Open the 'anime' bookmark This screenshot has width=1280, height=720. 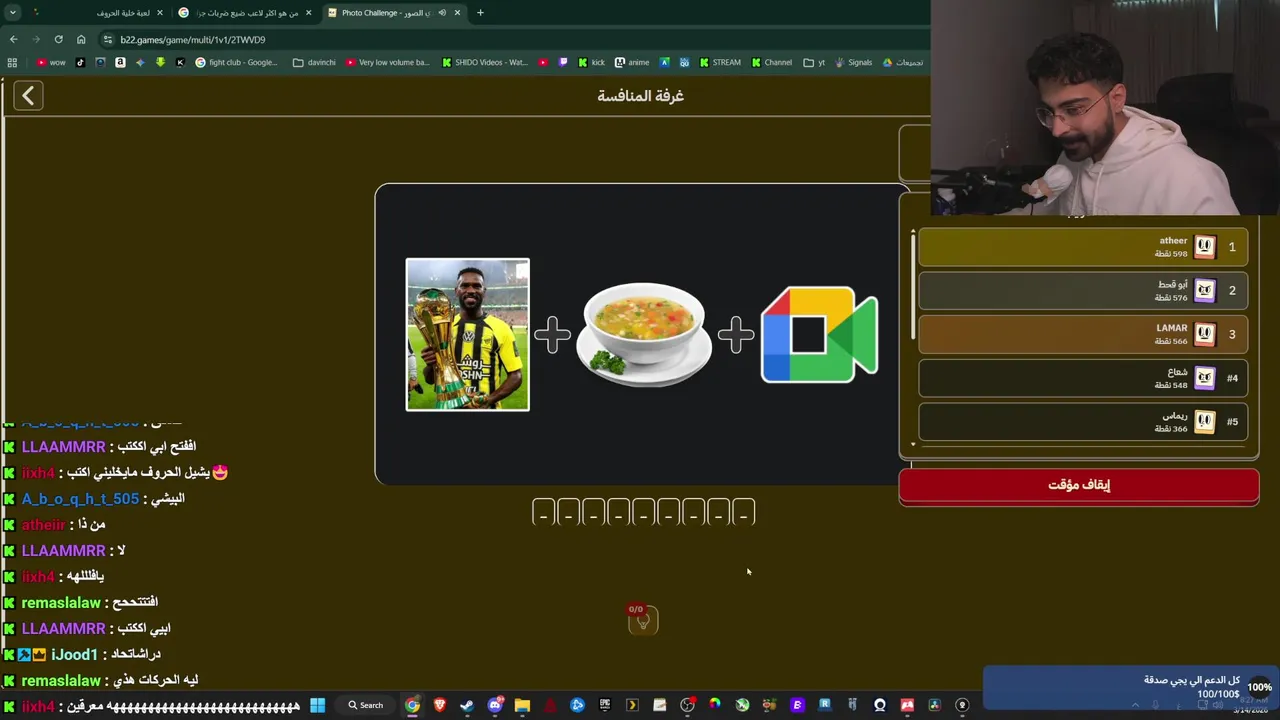coord(632,62)
